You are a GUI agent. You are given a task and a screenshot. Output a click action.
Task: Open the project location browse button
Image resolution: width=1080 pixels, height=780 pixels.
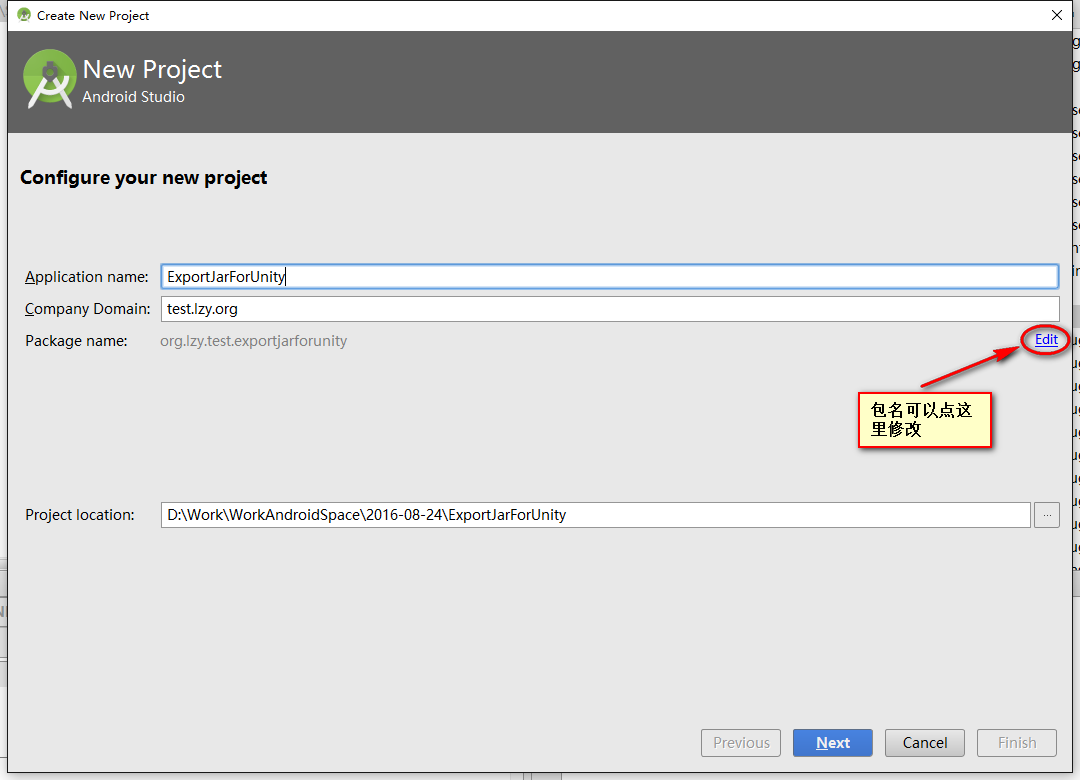click(x=1046, y=515)
